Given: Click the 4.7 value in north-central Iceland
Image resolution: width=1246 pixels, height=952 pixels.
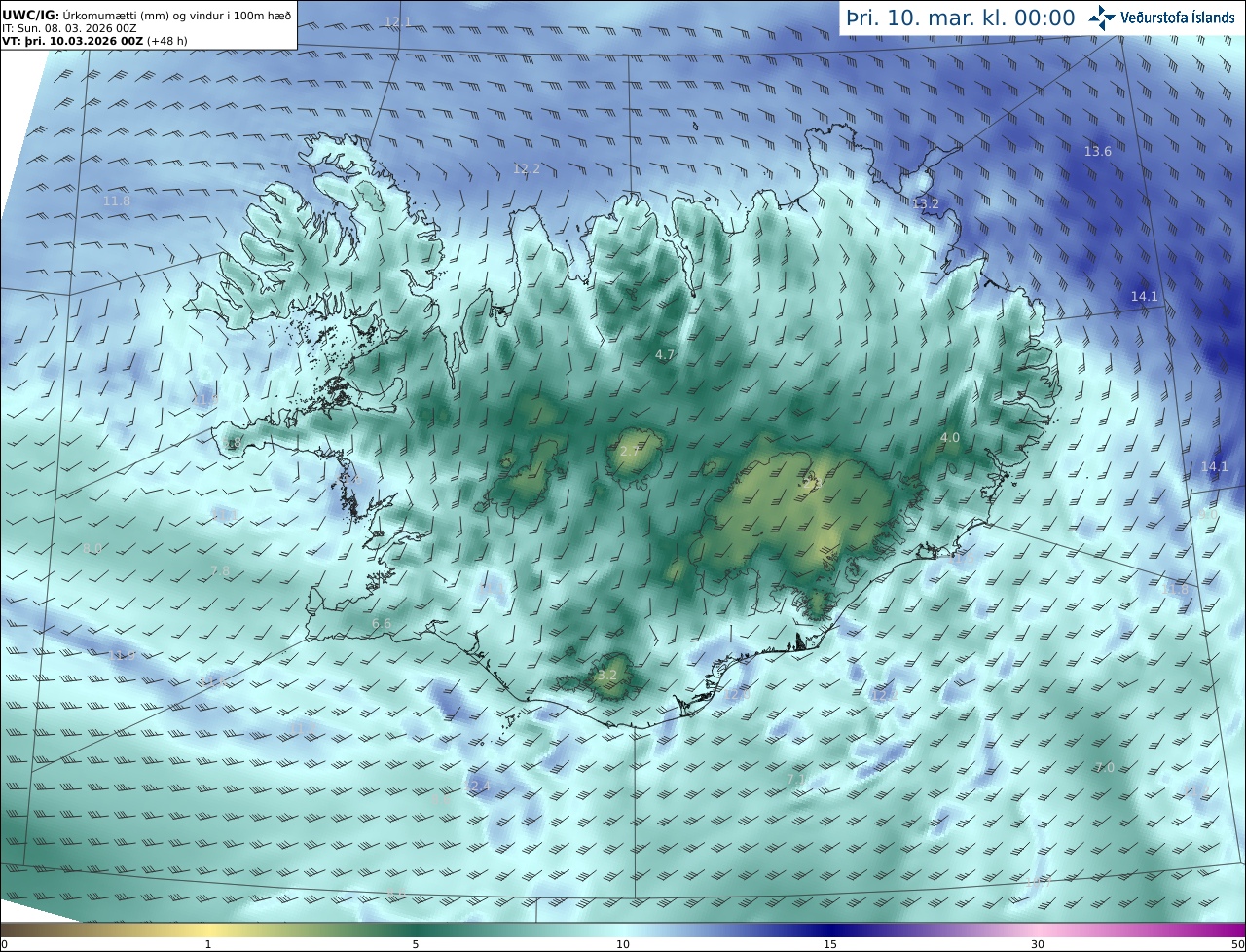Looking at the screenshot, I should (x=665, y=355).
